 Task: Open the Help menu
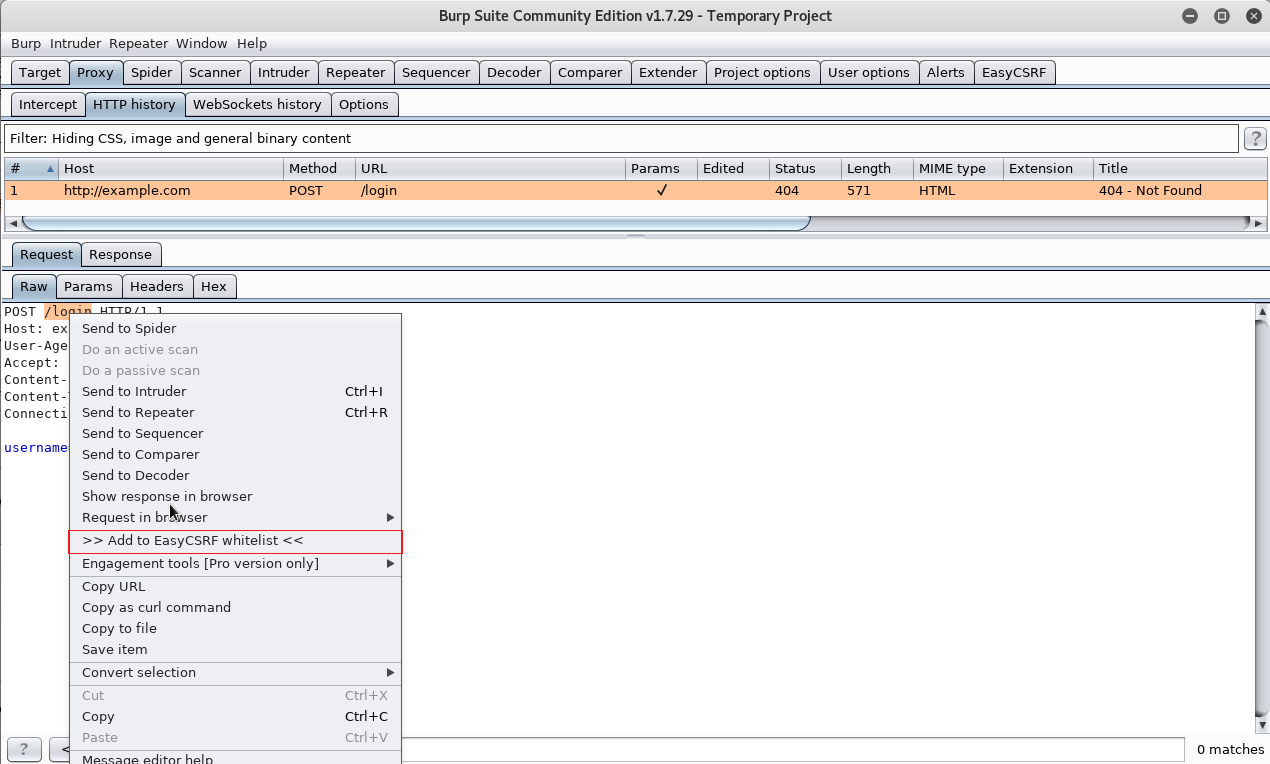tap(252, 43)
